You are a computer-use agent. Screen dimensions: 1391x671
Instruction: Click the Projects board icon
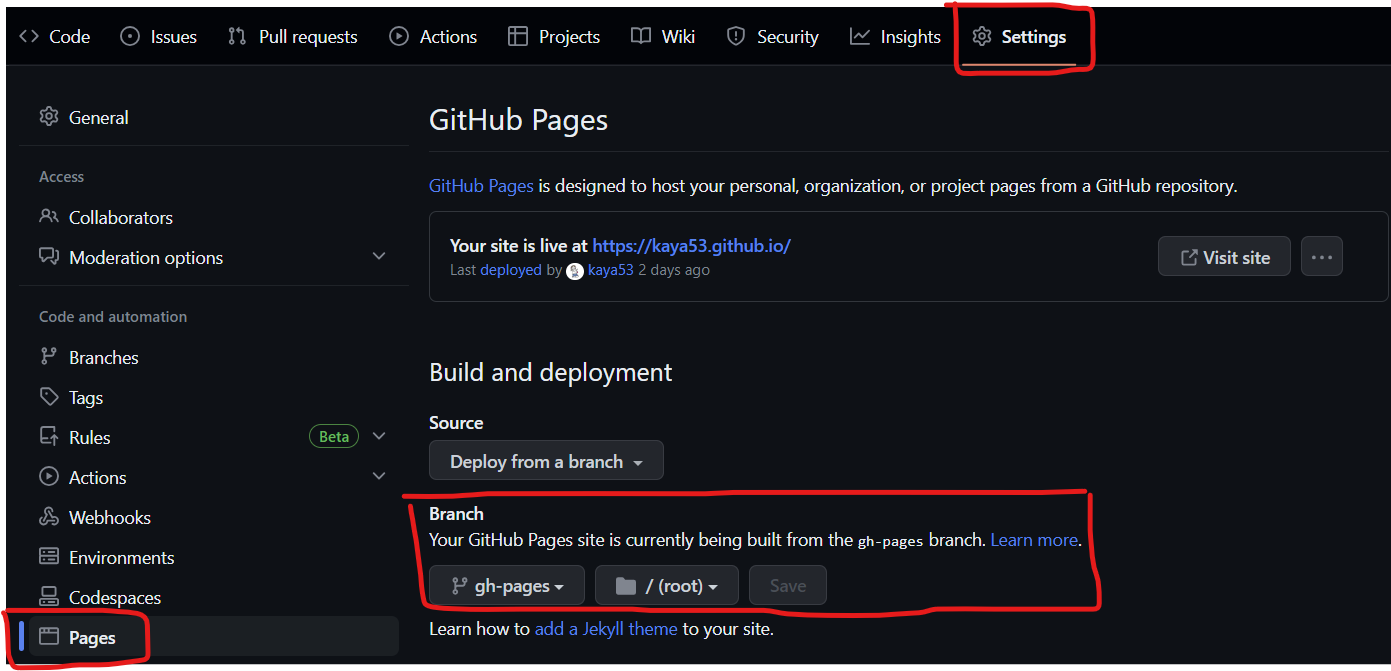518,36
